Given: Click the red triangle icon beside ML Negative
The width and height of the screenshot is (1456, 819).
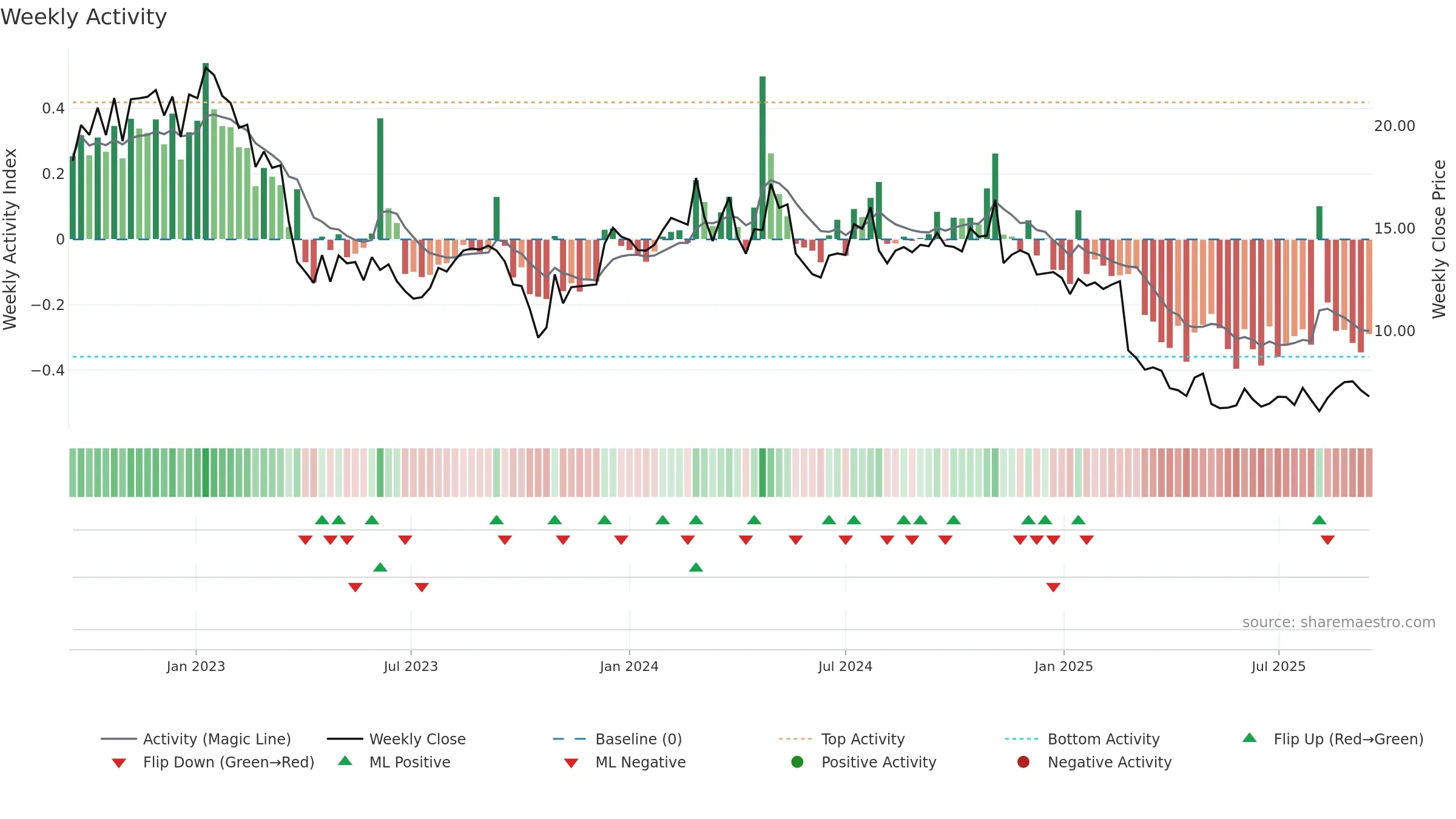Looking at the screenshot, I should pyautogui.click(x=571, y=763).
